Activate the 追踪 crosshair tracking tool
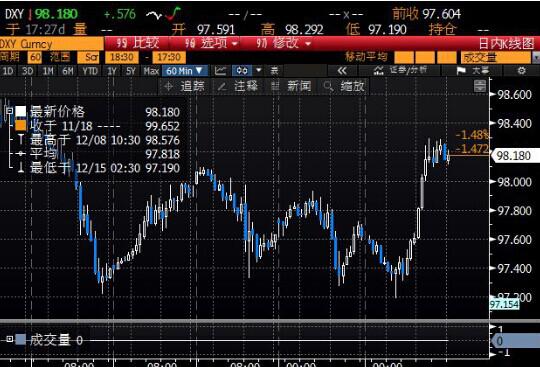The width and height of the screenshot is (540, 367). tap(185, 86)
